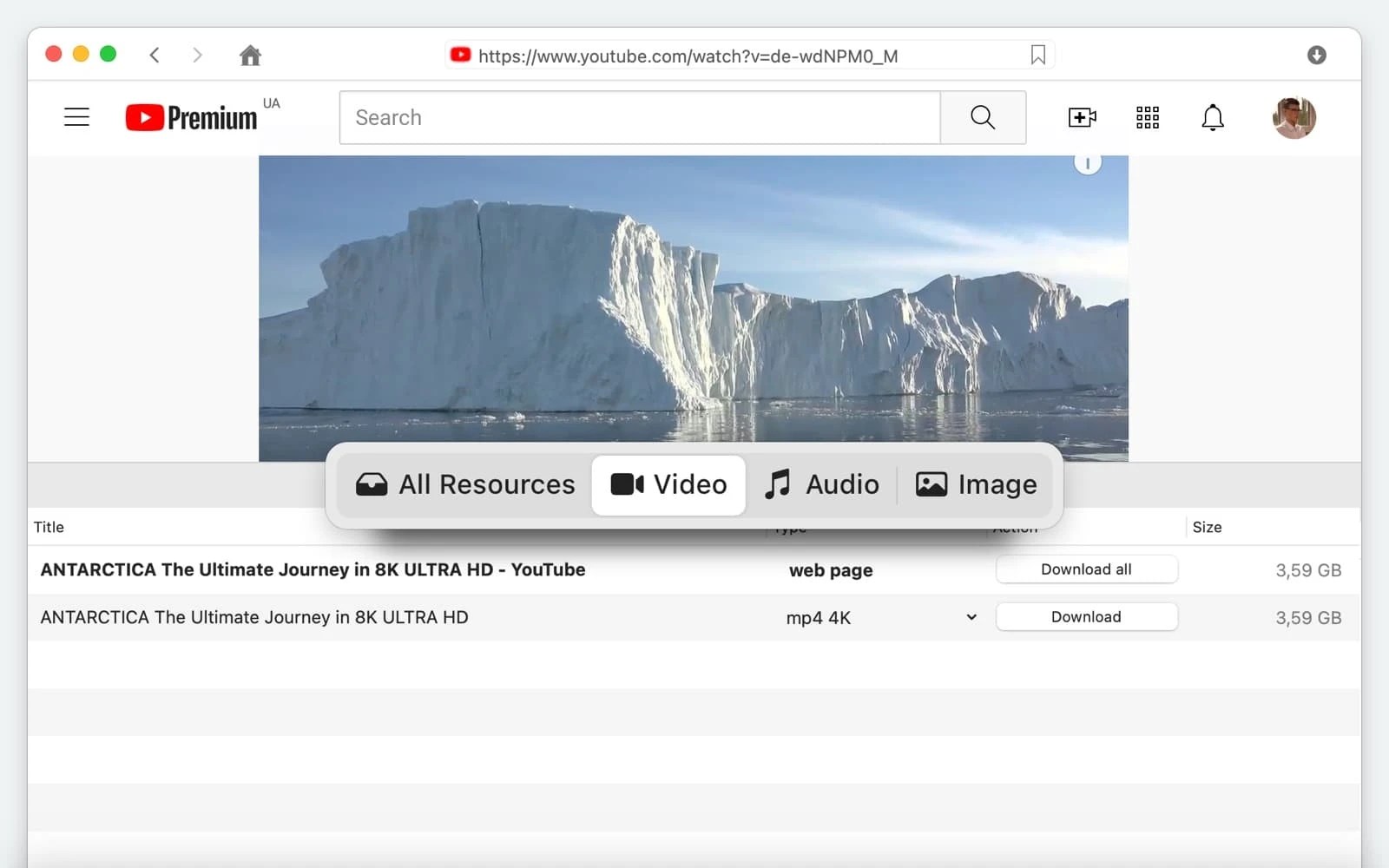
Task: Click the browser back arrow
Action: [155, 55]
